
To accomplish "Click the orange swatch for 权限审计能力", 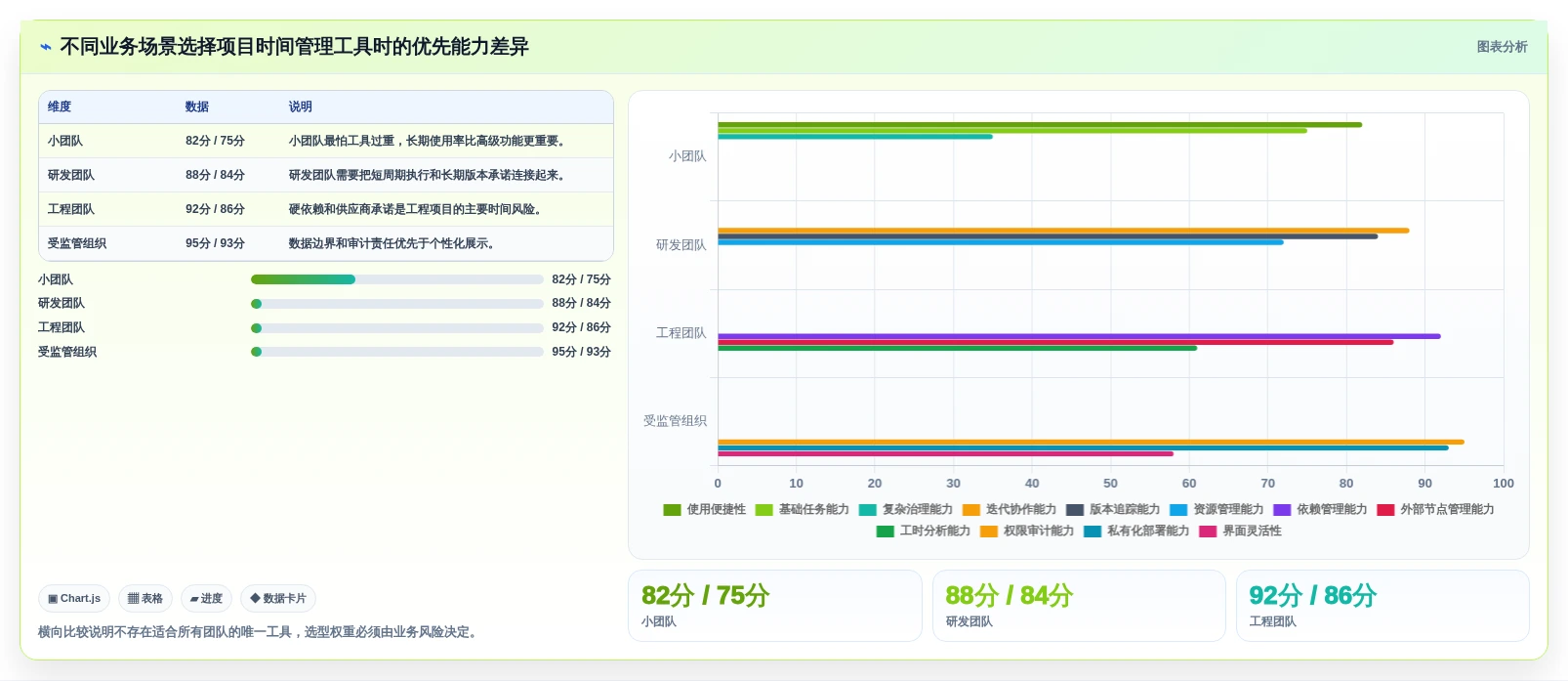I will tap(989, 532).
